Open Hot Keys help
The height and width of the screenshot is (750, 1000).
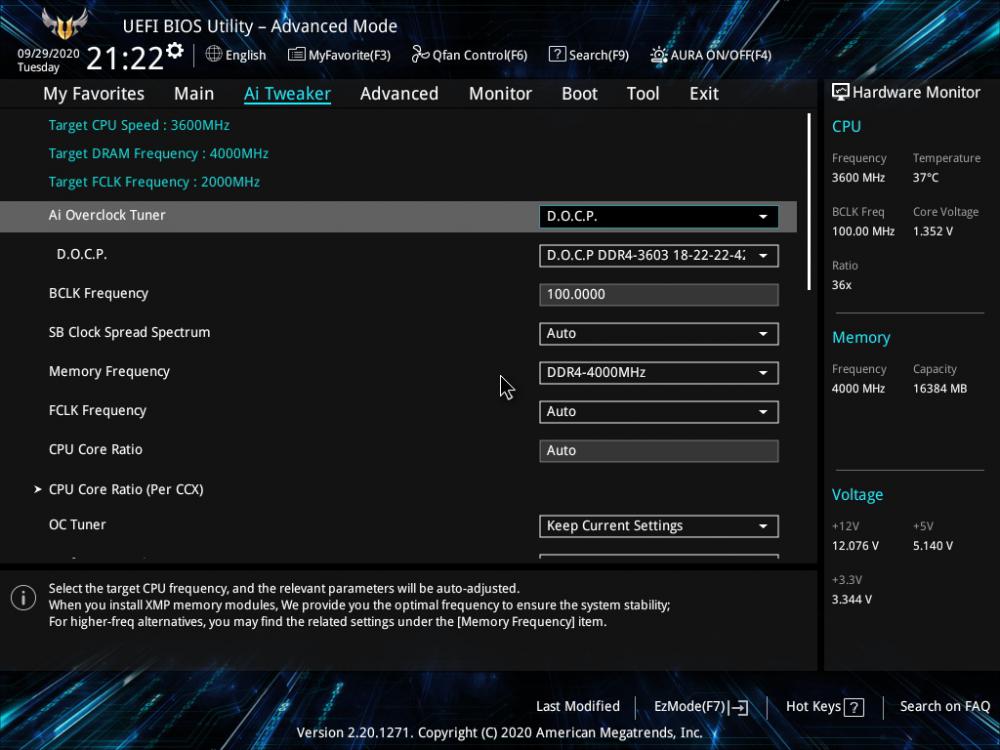(825, 707)
